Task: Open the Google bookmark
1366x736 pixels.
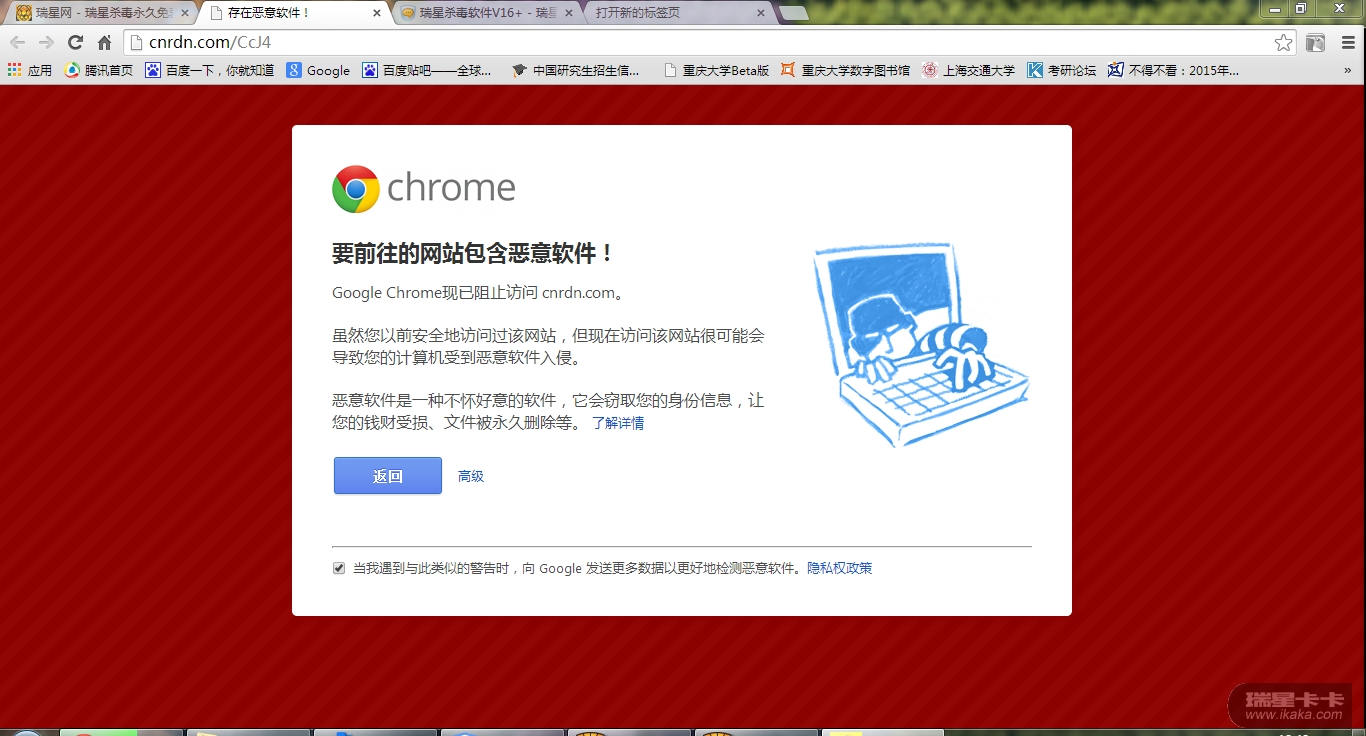Action: click(x=318, y=70)
